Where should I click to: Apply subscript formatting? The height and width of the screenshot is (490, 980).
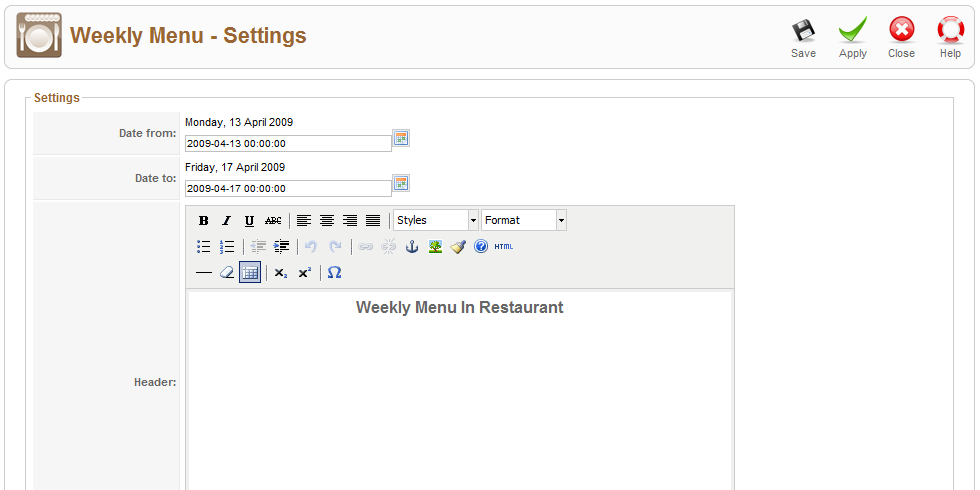(281, 272)
